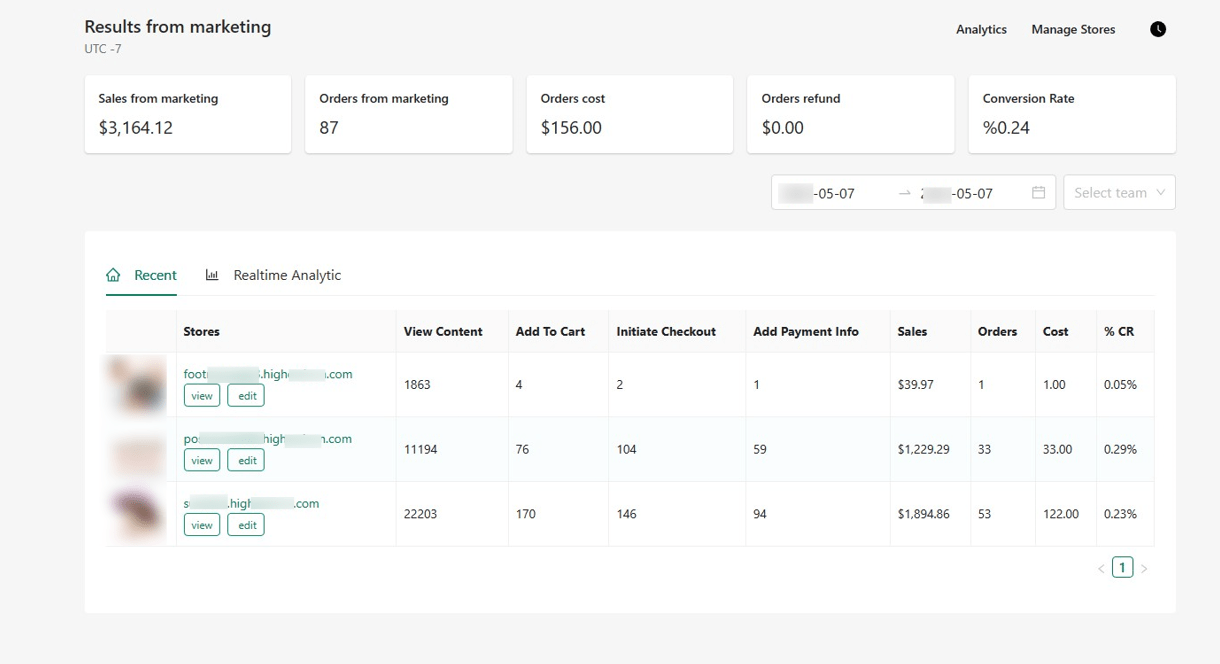Click the next page chevron below the table
Image resolution: width=1220 pixels, height=664 pixels.
pyautogui.click(x=1144, y=566)
